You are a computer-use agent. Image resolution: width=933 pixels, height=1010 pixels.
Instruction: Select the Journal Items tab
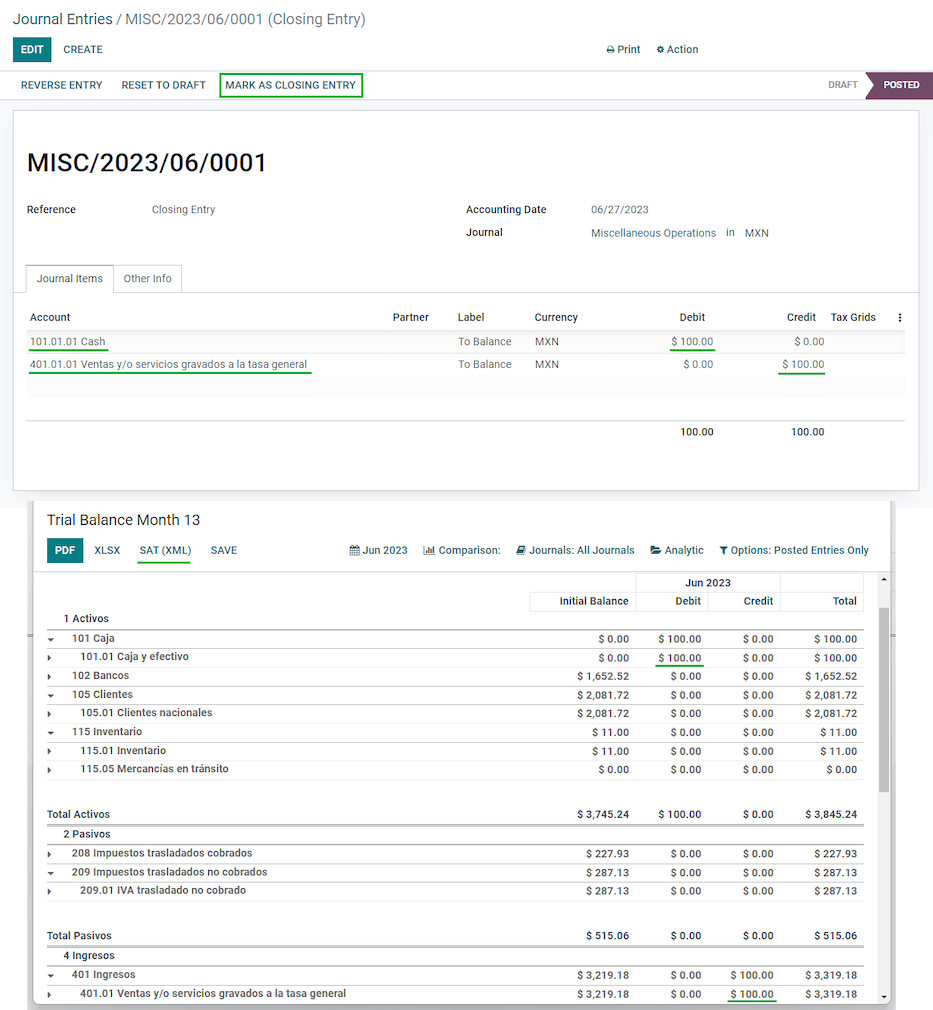point(69,278)
